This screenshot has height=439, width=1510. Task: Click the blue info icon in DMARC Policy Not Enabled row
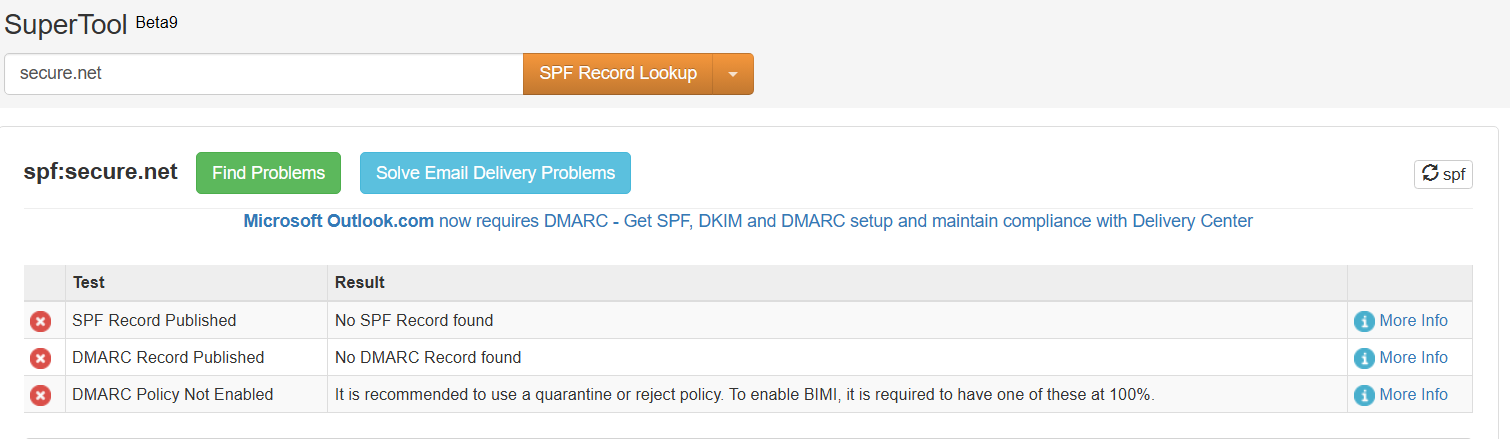[x=1364, y=395]
